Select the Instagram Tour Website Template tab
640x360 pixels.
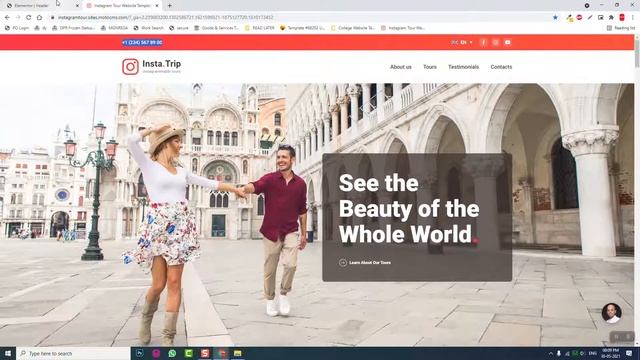click(x=122, y=6)
